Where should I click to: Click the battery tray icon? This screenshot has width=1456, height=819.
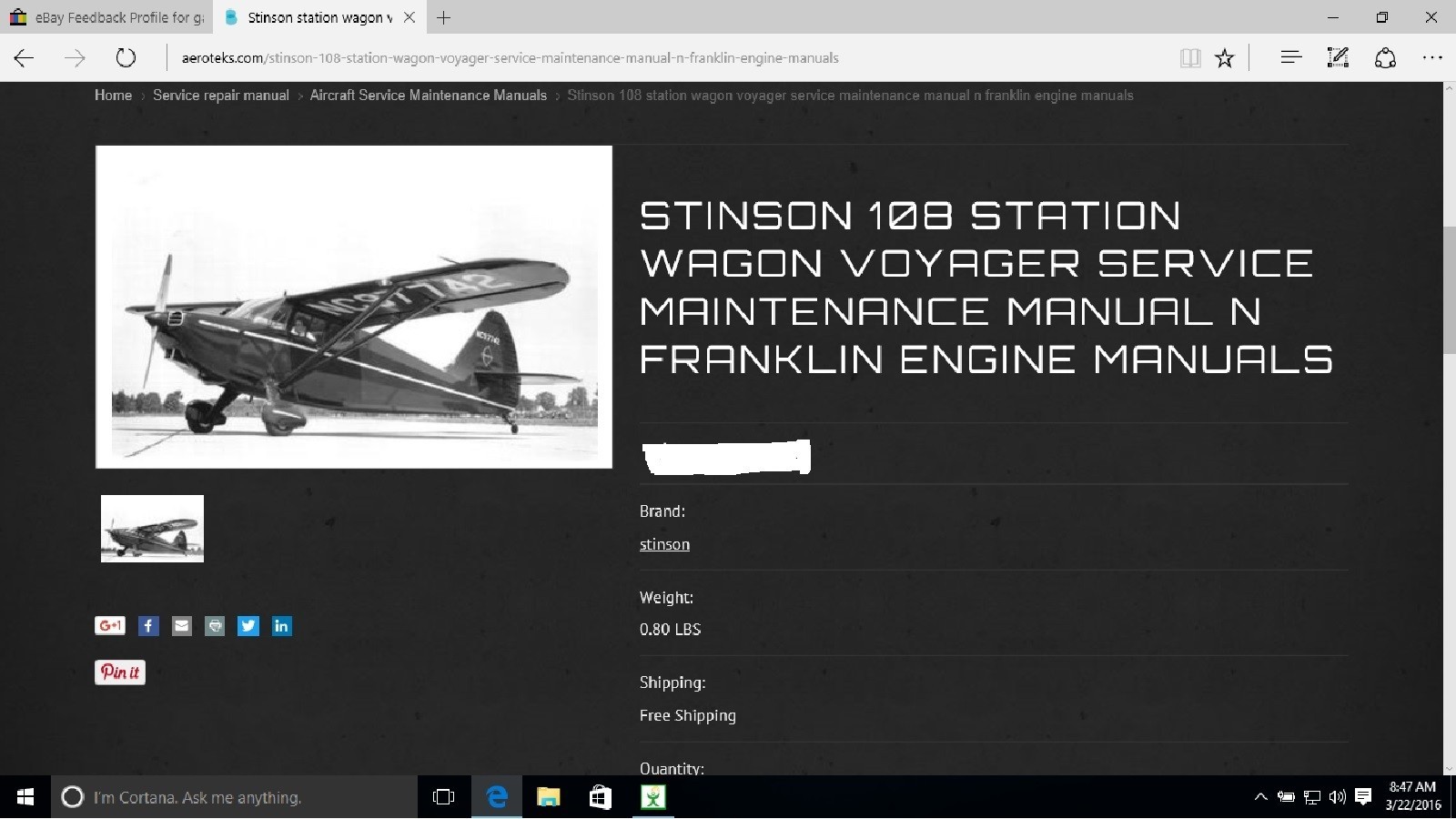[1286, 797]
